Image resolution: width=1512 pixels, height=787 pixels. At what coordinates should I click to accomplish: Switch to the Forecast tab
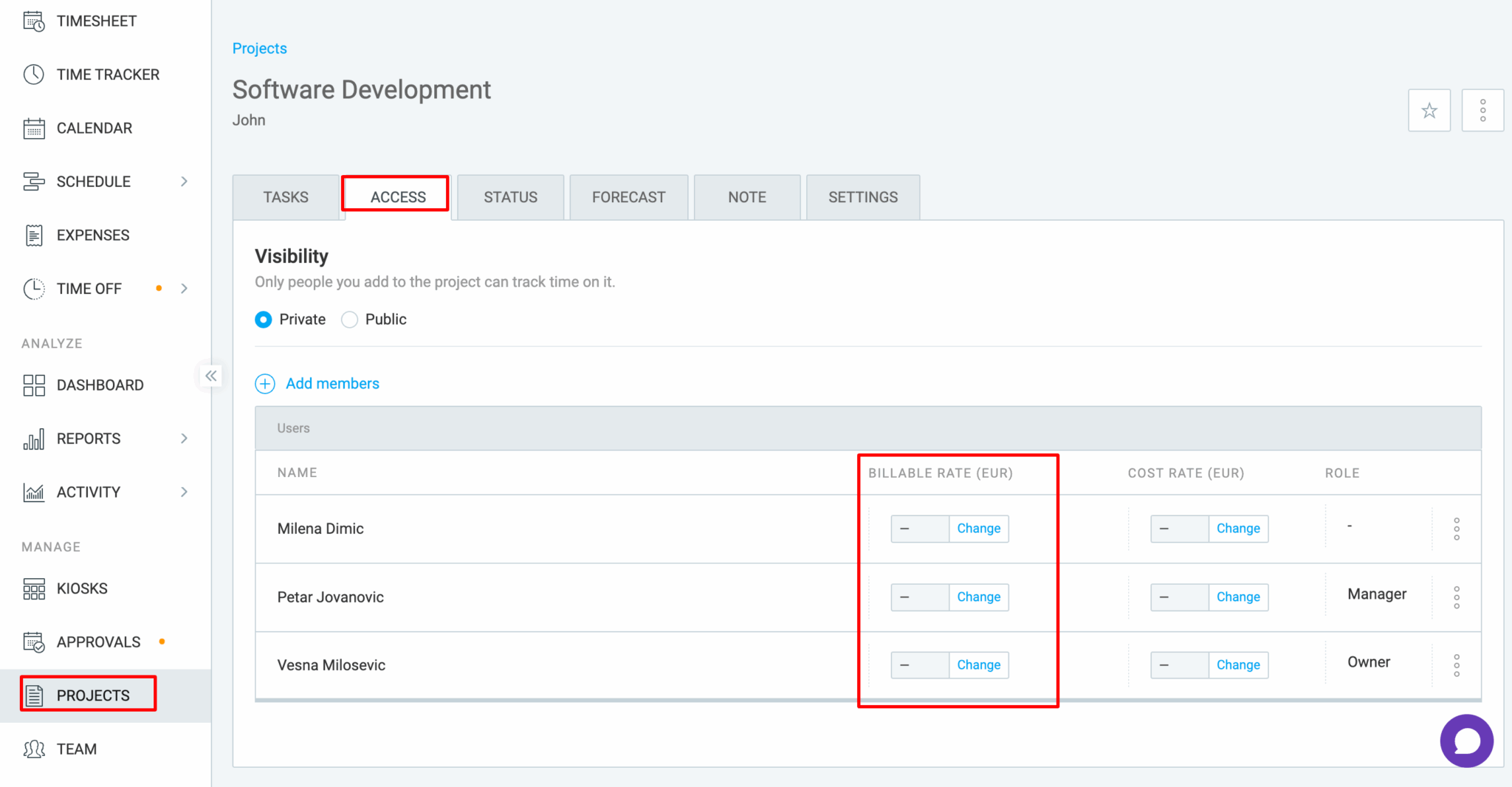[628, 197]
